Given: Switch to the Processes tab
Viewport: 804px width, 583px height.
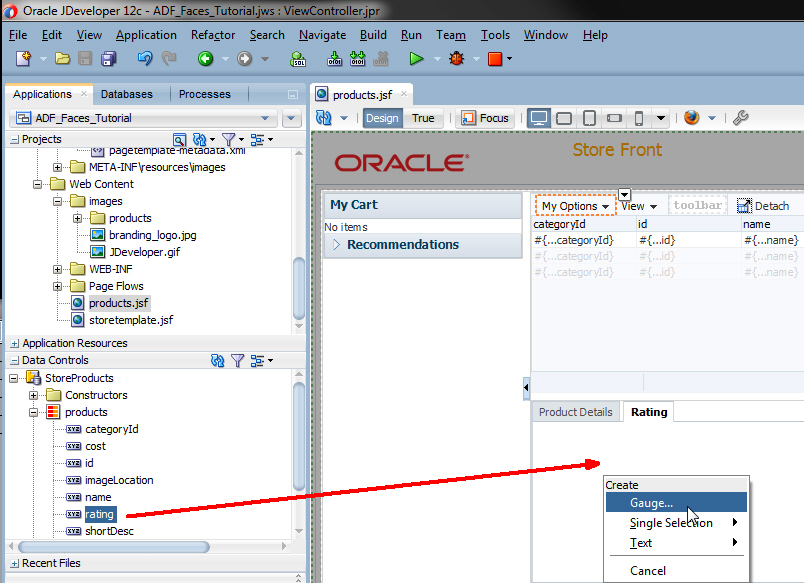Looking at the screenshot, I should tap(205, 94).
